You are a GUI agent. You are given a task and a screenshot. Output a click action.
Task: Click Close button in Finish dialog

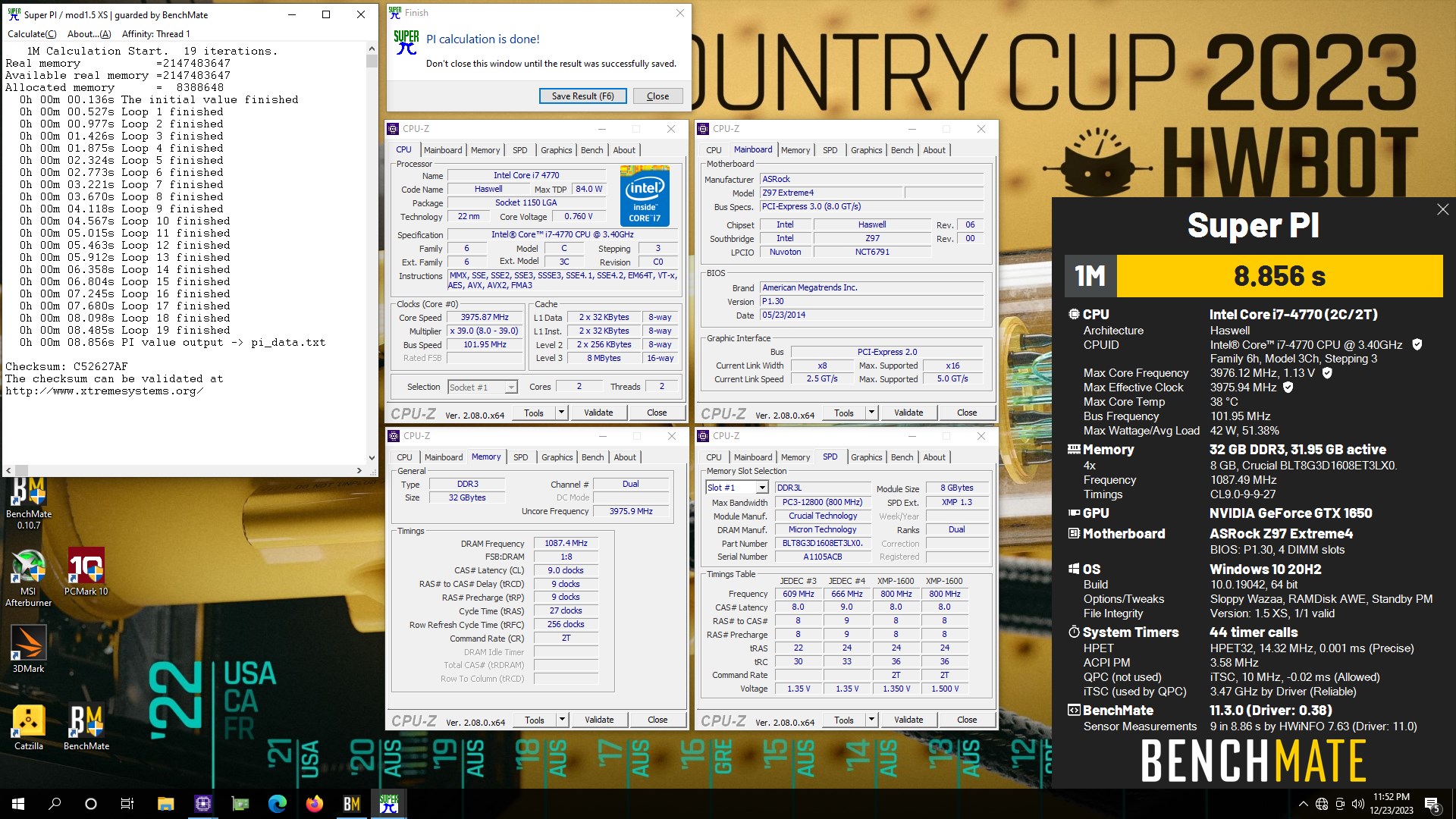tap(657, 96)
